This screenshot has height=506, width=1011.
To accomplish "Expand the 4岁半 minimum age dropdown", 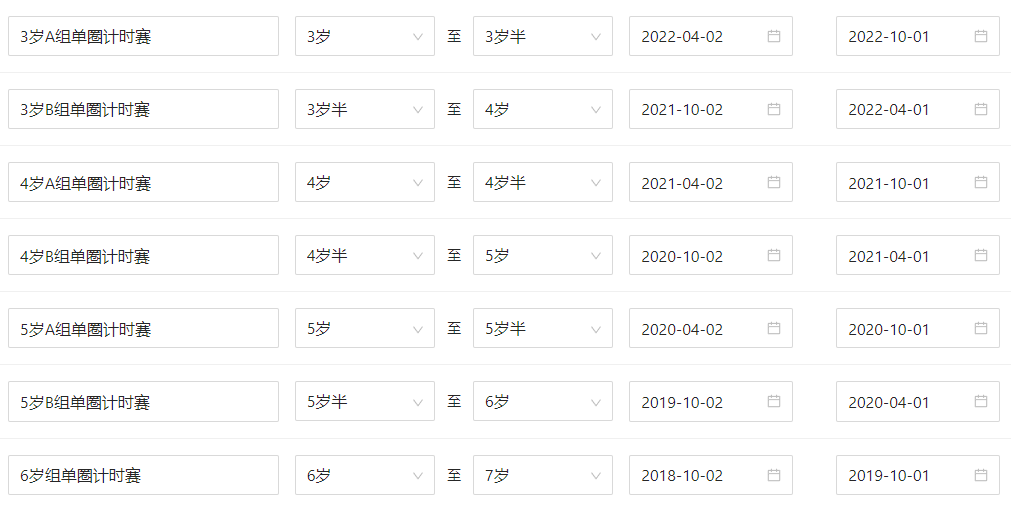I will [364, 256].
